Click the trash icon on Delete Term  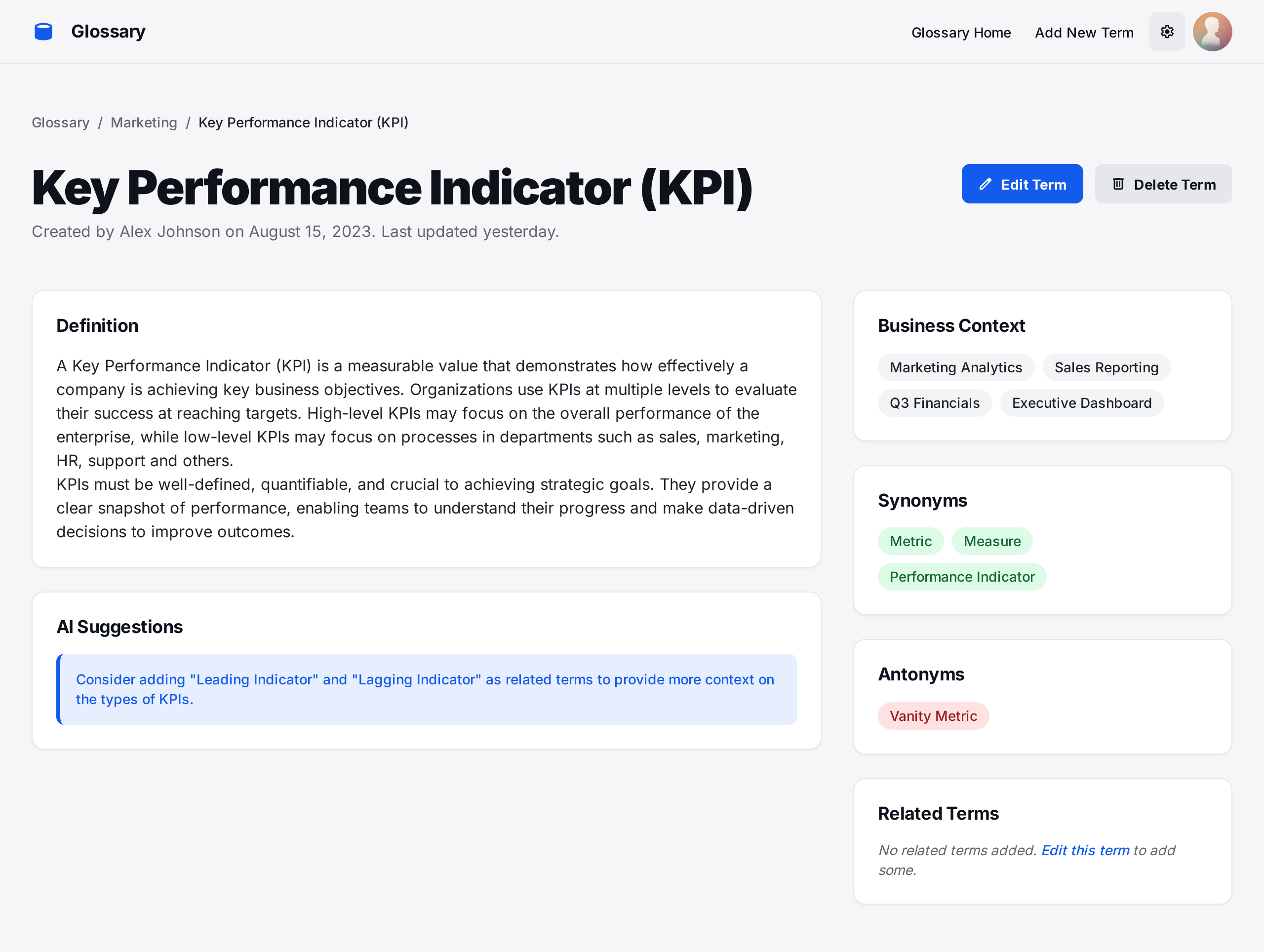[1118, 184]
